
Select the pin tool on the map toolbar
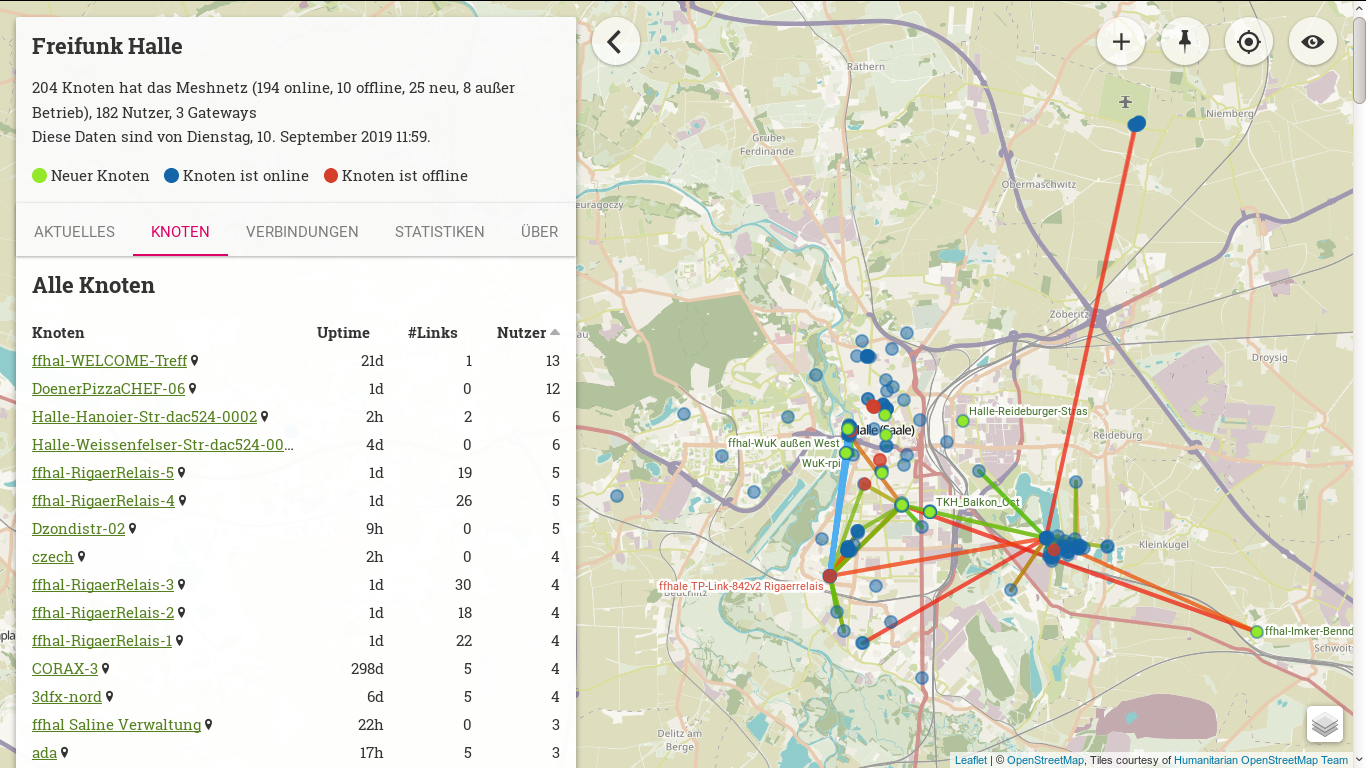pyautogui.click(x=1185, y=41)
